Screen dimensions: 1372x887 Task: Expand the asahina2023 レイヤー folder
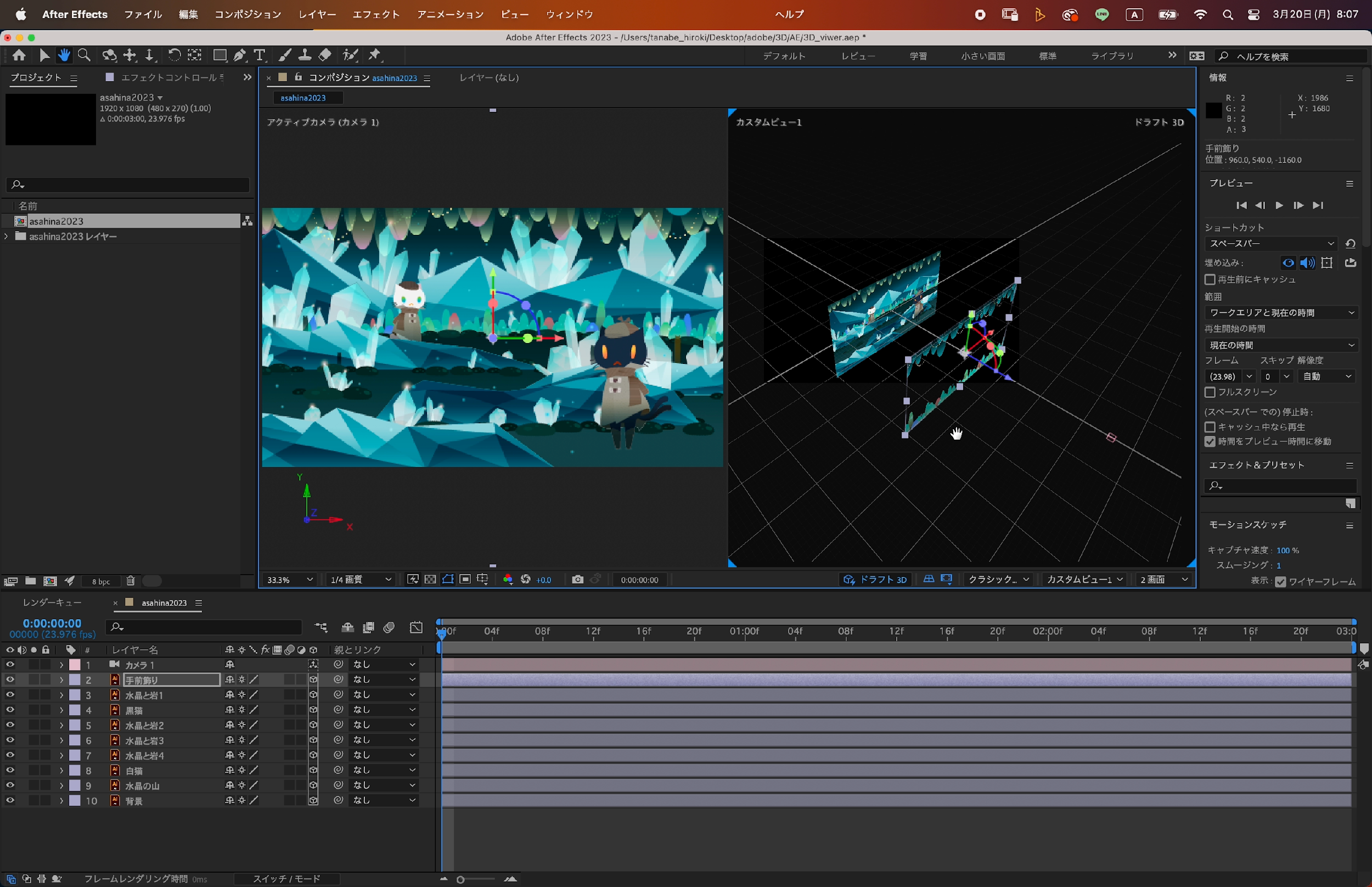pos(7,236)
